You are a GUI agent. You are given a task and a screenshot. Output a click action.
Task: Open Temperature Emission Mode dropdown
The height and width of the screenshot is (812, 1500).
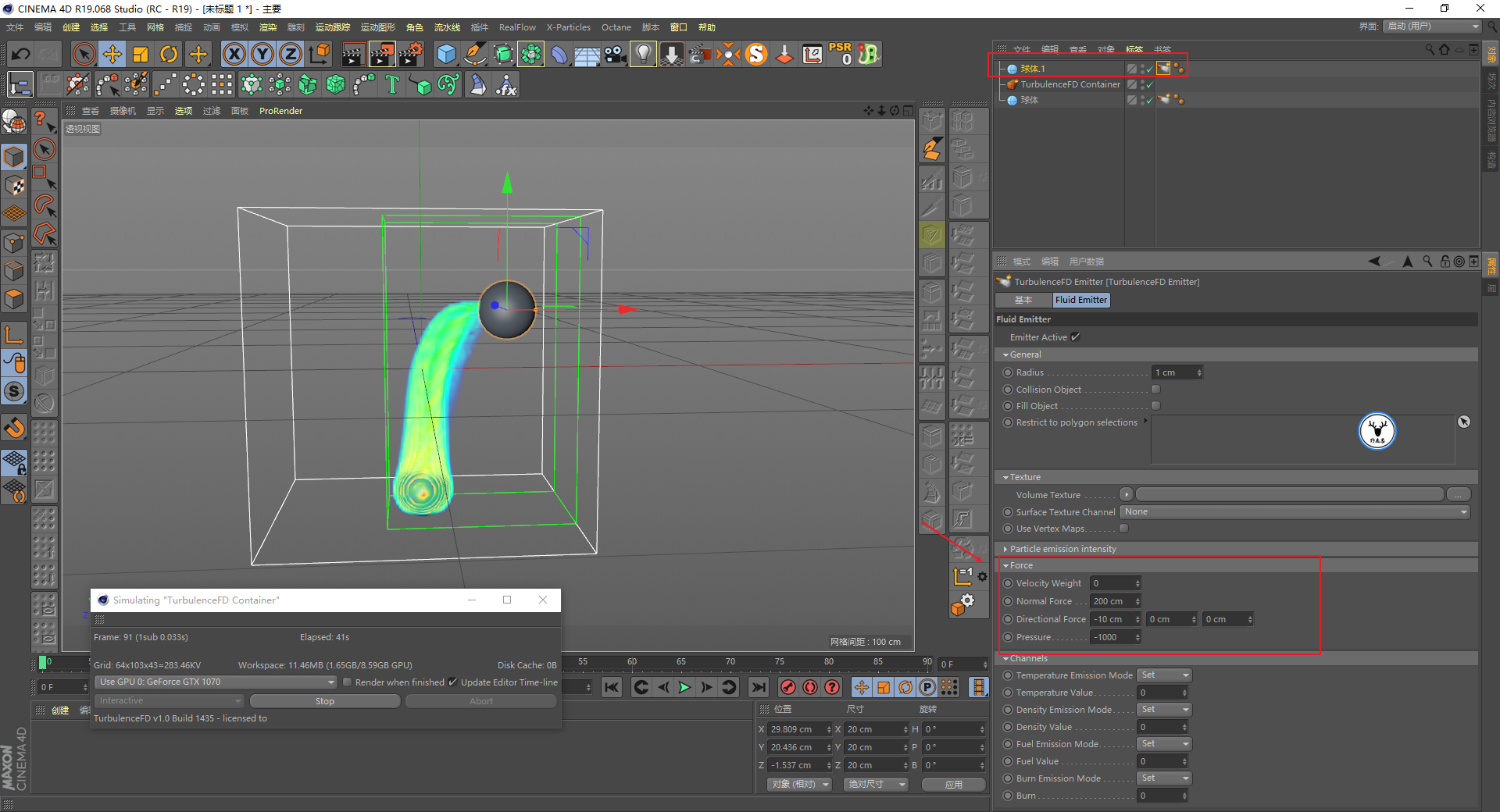(x=1164, y=675)
